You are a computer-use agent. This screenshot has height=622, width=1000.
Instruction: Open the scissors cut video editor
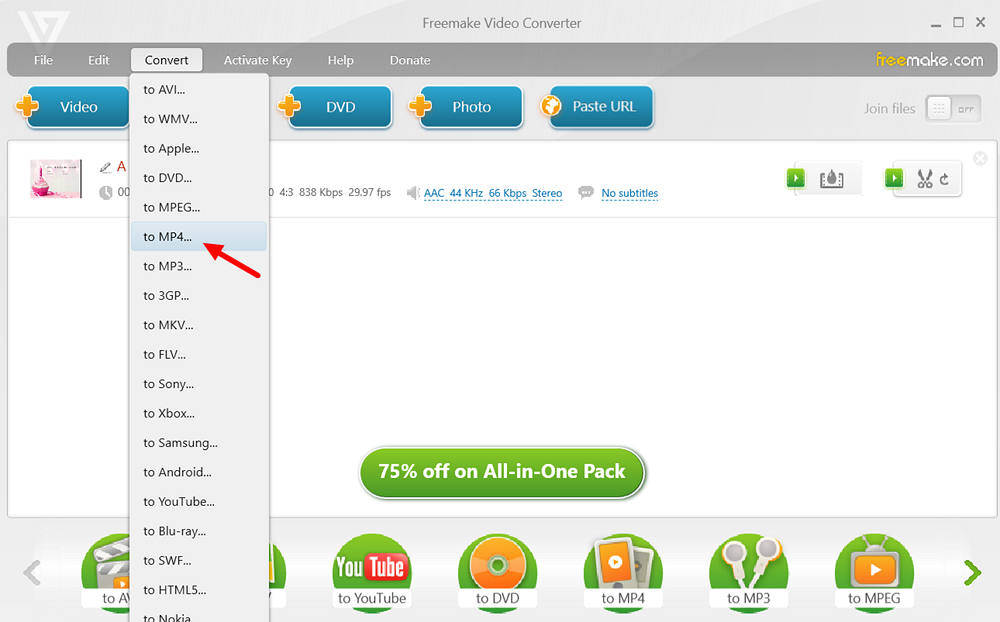(925, 179)
